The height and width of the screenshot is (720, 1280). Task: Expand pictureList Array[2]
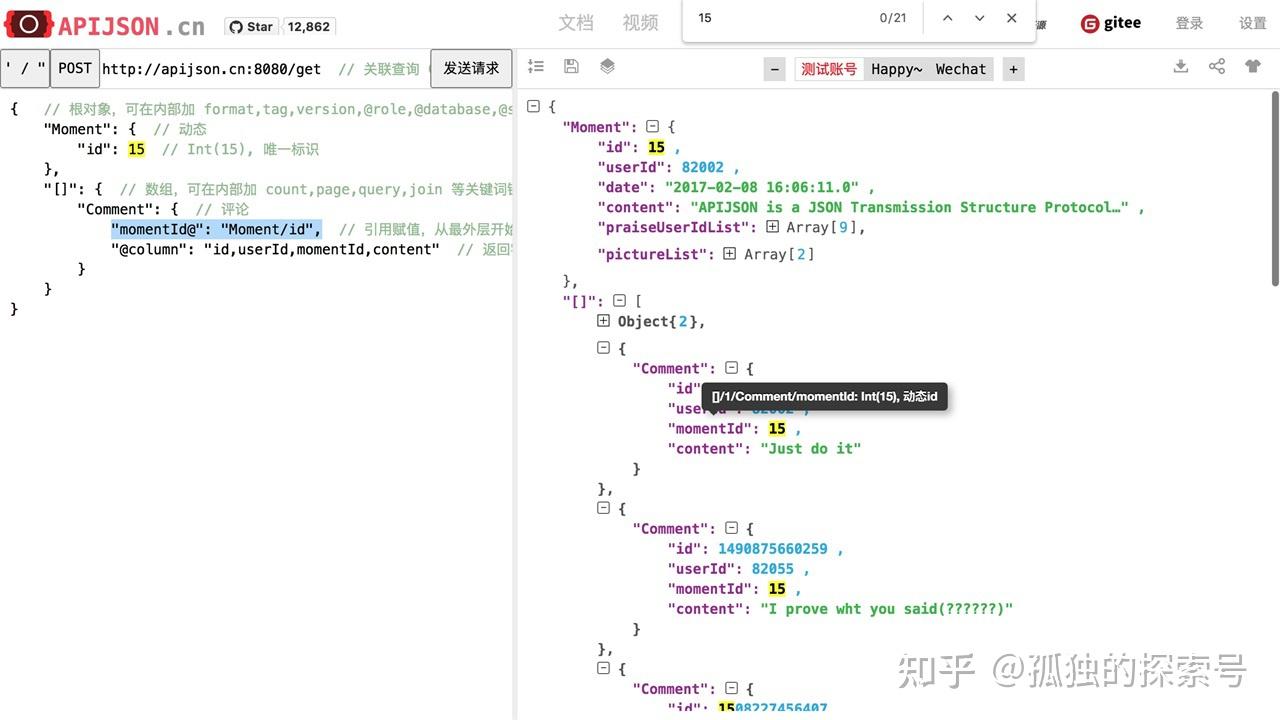click(730, 254)
